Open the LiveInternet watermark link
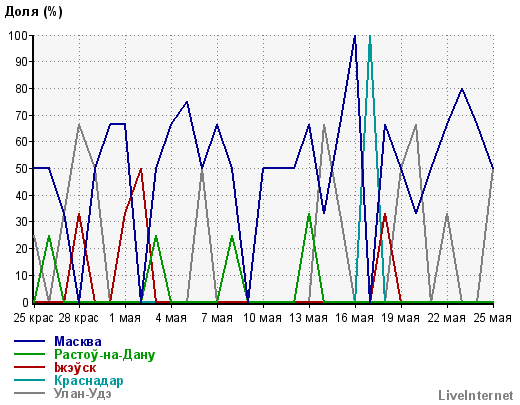520x405 pixels. pos(476,396)
